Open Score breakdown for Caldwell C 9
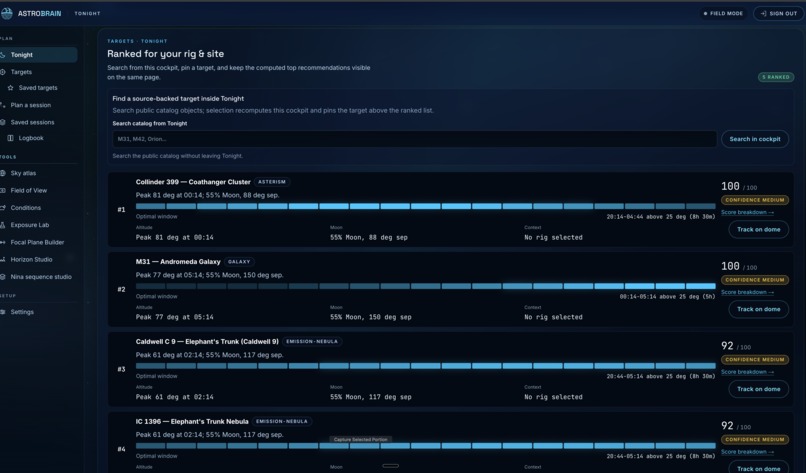 [747, 372]
